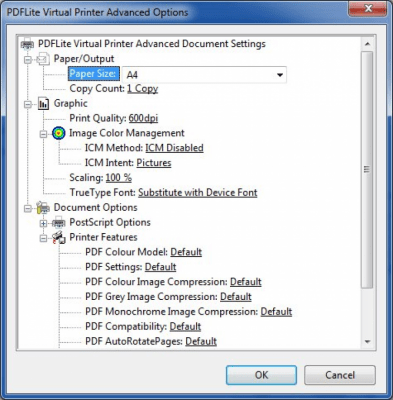Click the PostScript Options printer icon
This screenshot has height=400, width=393.
[x=59, y=222]
